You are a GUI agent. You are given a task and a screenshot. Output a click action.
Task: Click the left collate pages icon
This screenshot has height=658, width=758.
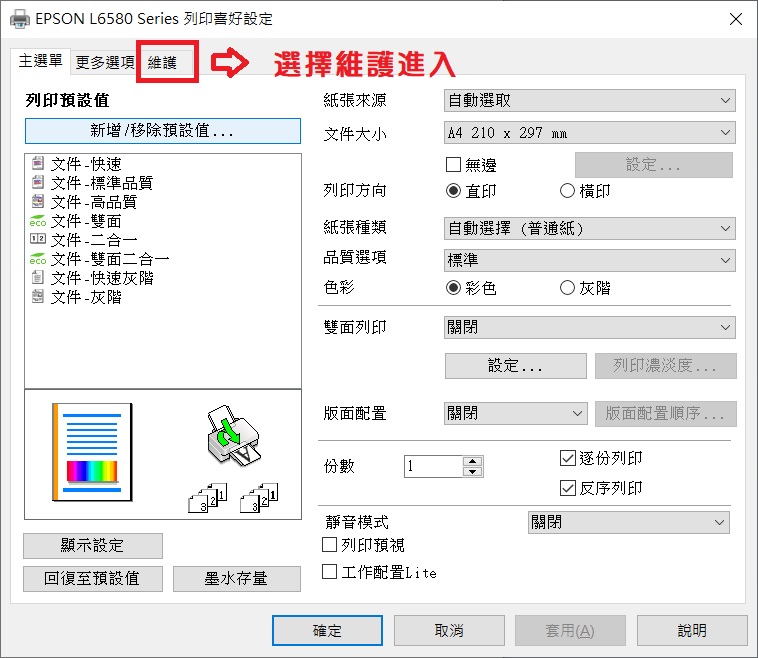pos(207,497)
